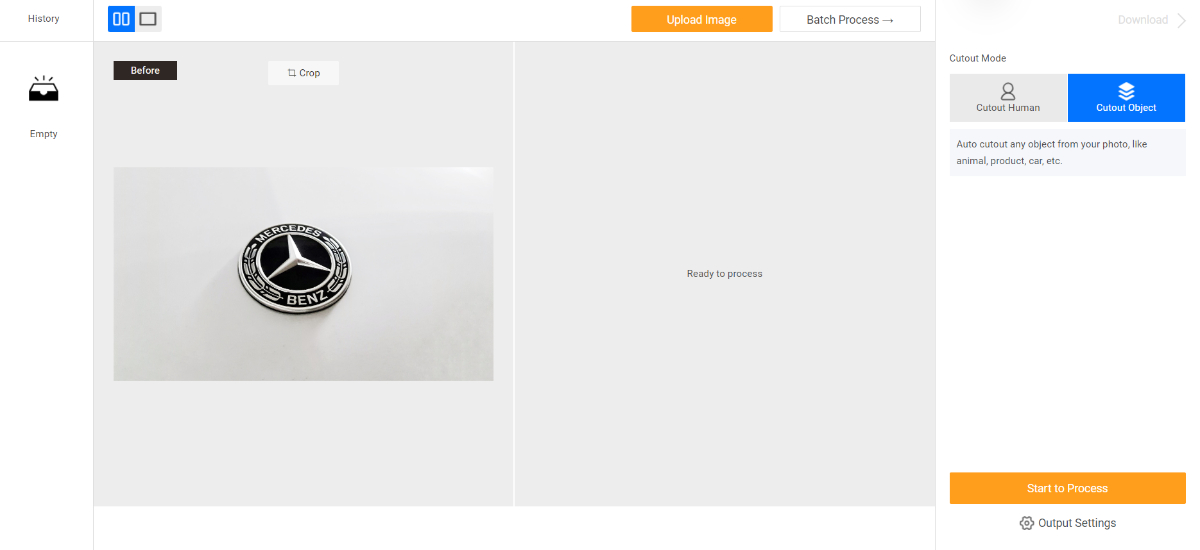This screenshot has height=550, width=1200.
Task: Select Cutout Object mode
Action: 1126,98
